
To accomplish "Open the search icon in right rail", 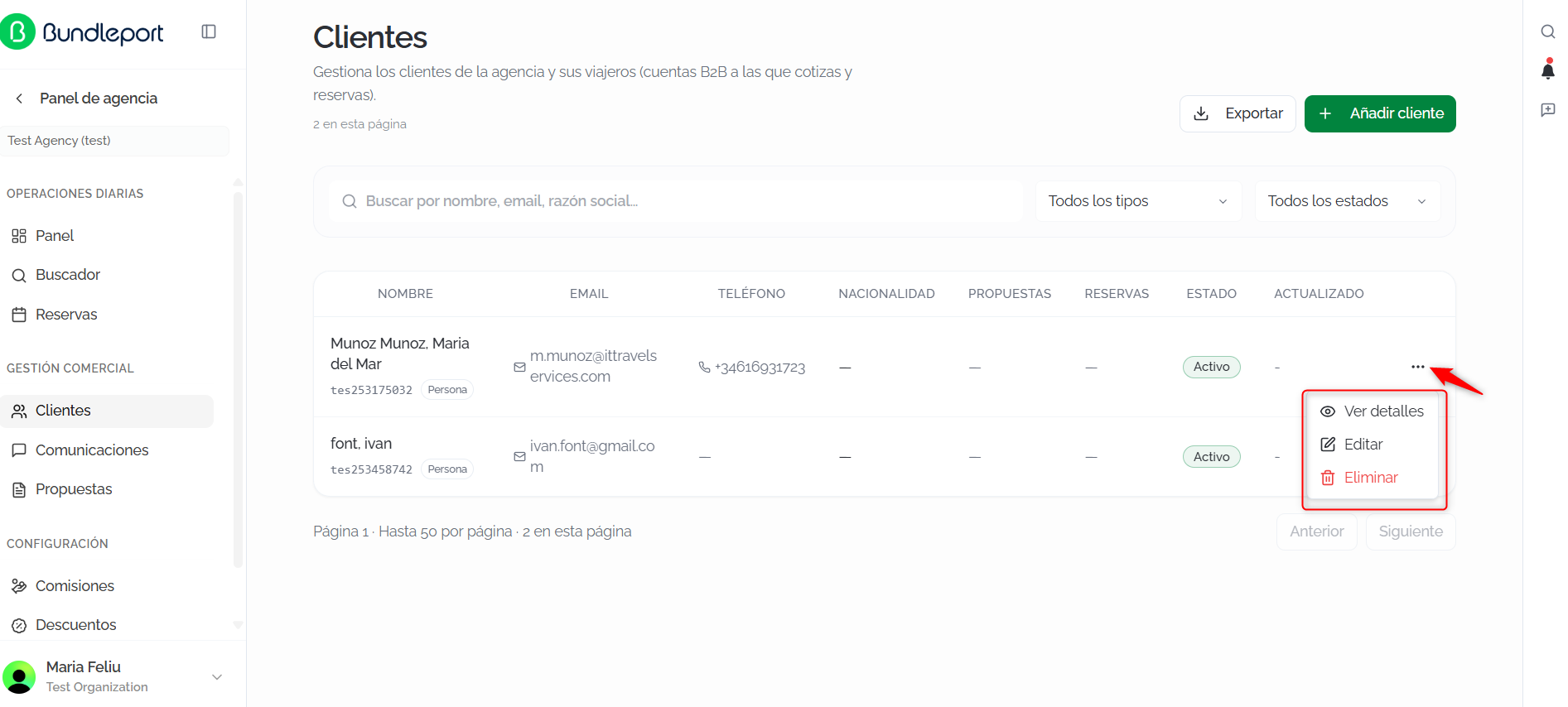I will 1547,31.
